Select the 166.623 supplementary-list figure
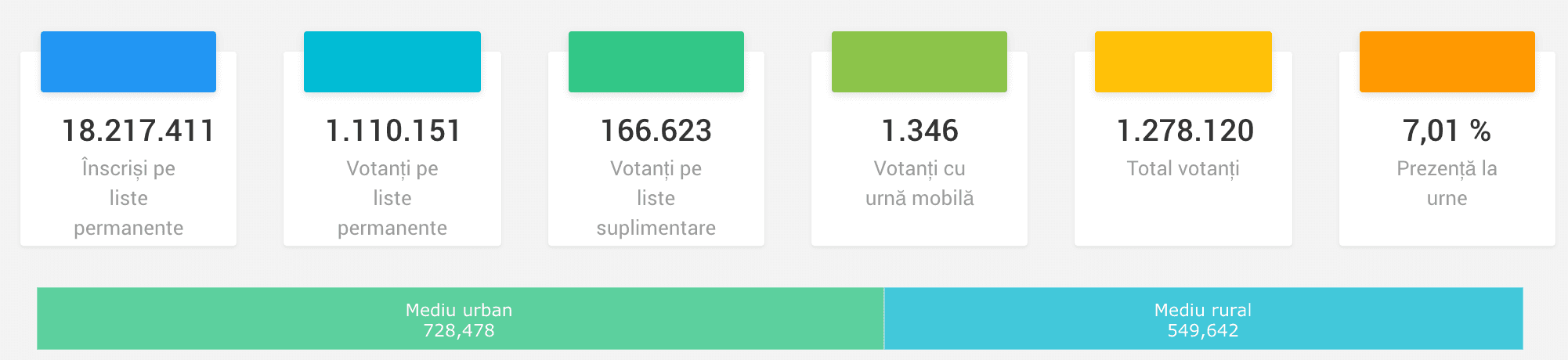This screenshot has height=360, width=1568. (x=656, y=131)
